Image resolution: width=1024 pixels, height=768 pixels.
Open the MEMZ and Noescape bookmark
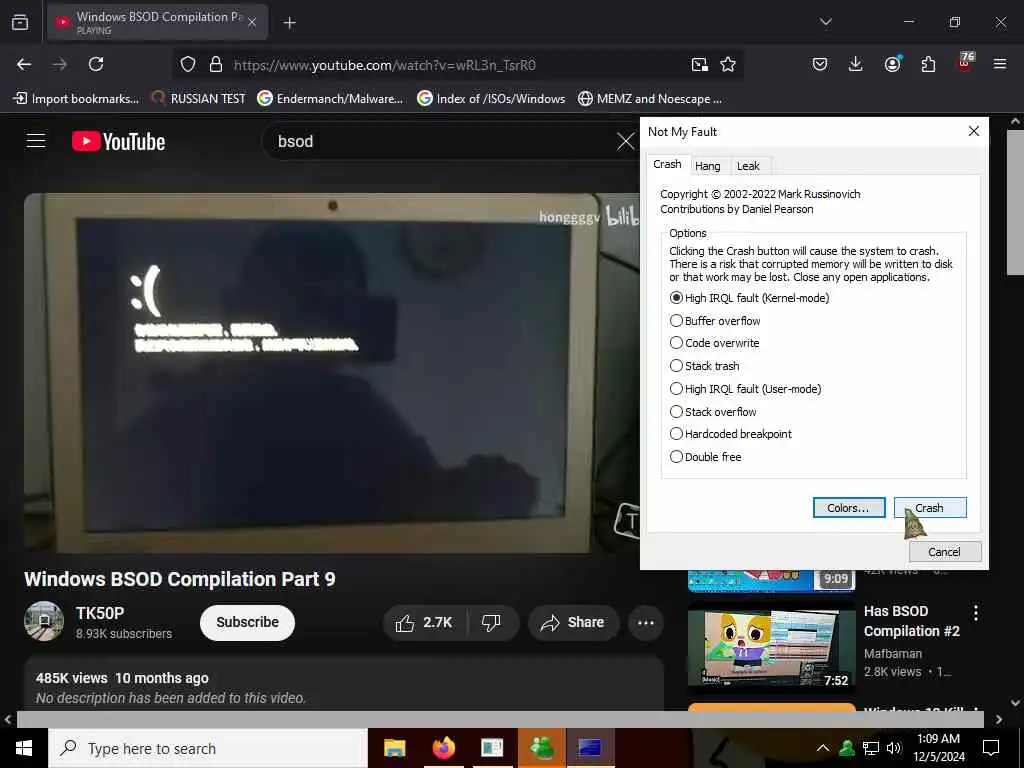(650, 99)
